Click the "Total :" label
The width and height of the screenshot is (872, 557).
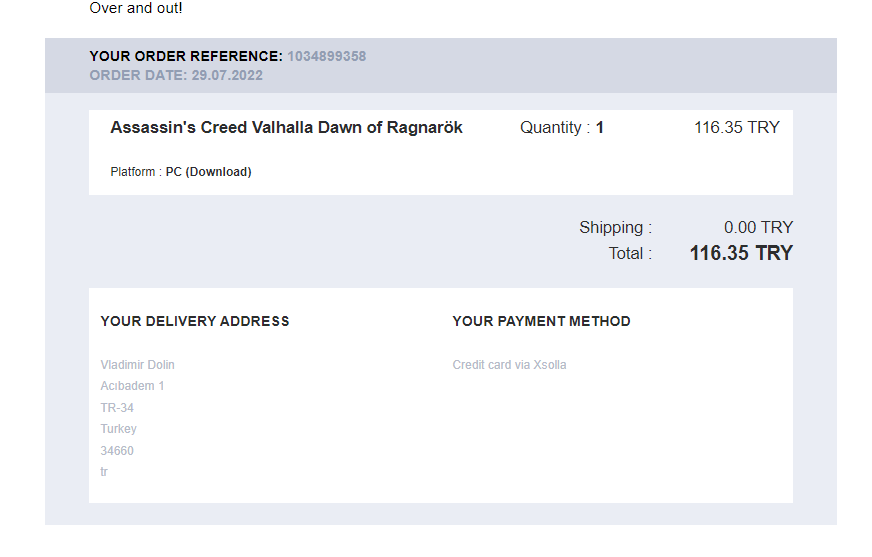coord(630,254)
